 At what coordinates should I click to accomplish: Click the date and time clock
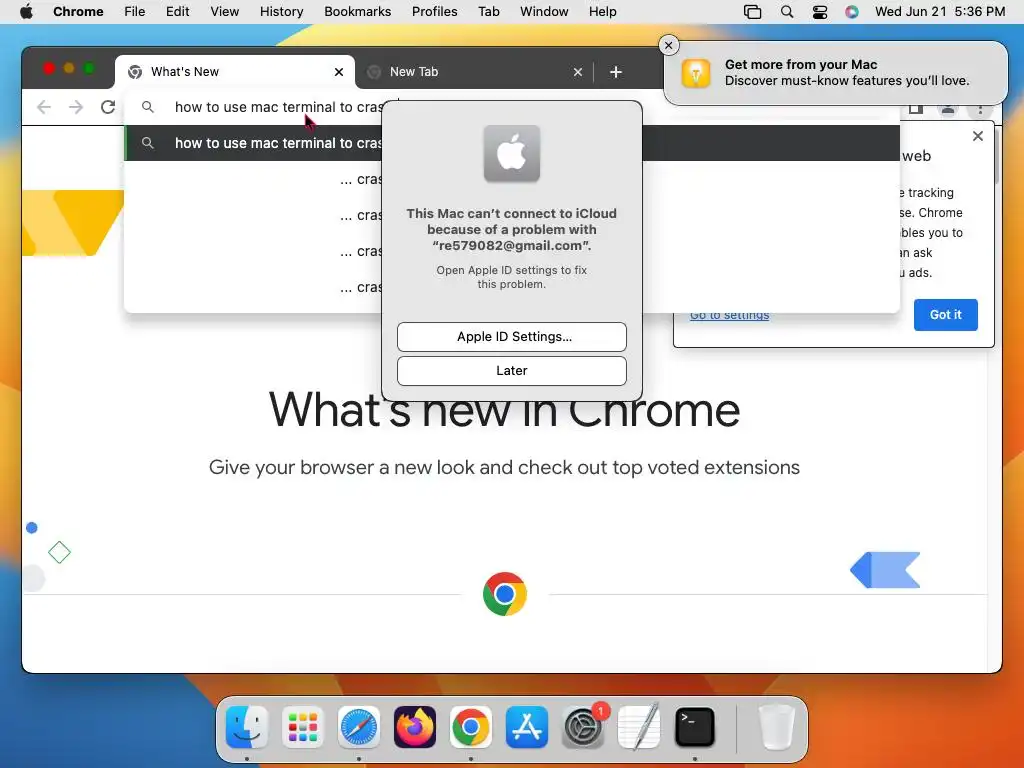pos(940,12)
